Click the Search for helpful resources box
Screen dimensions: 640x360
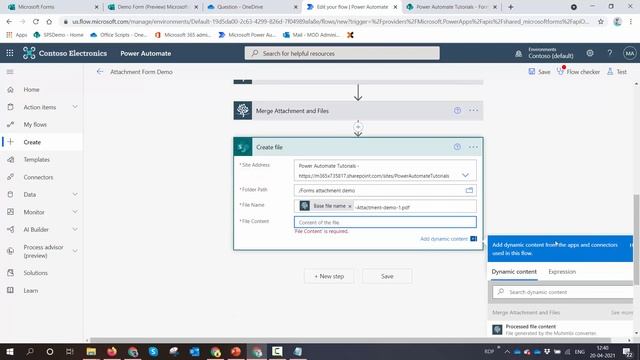[x=342, y=53]
